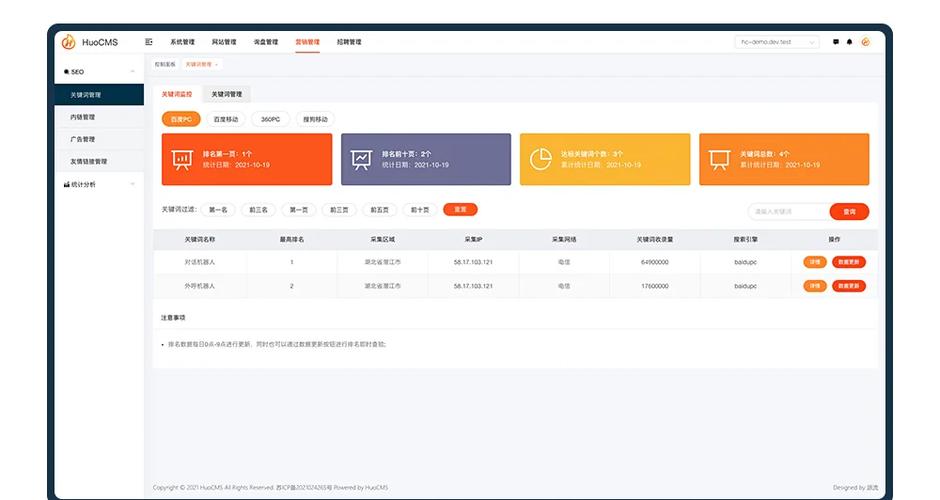Click the Powered by HuoCMS footer text
940x500 pixels.
[361, 487]
